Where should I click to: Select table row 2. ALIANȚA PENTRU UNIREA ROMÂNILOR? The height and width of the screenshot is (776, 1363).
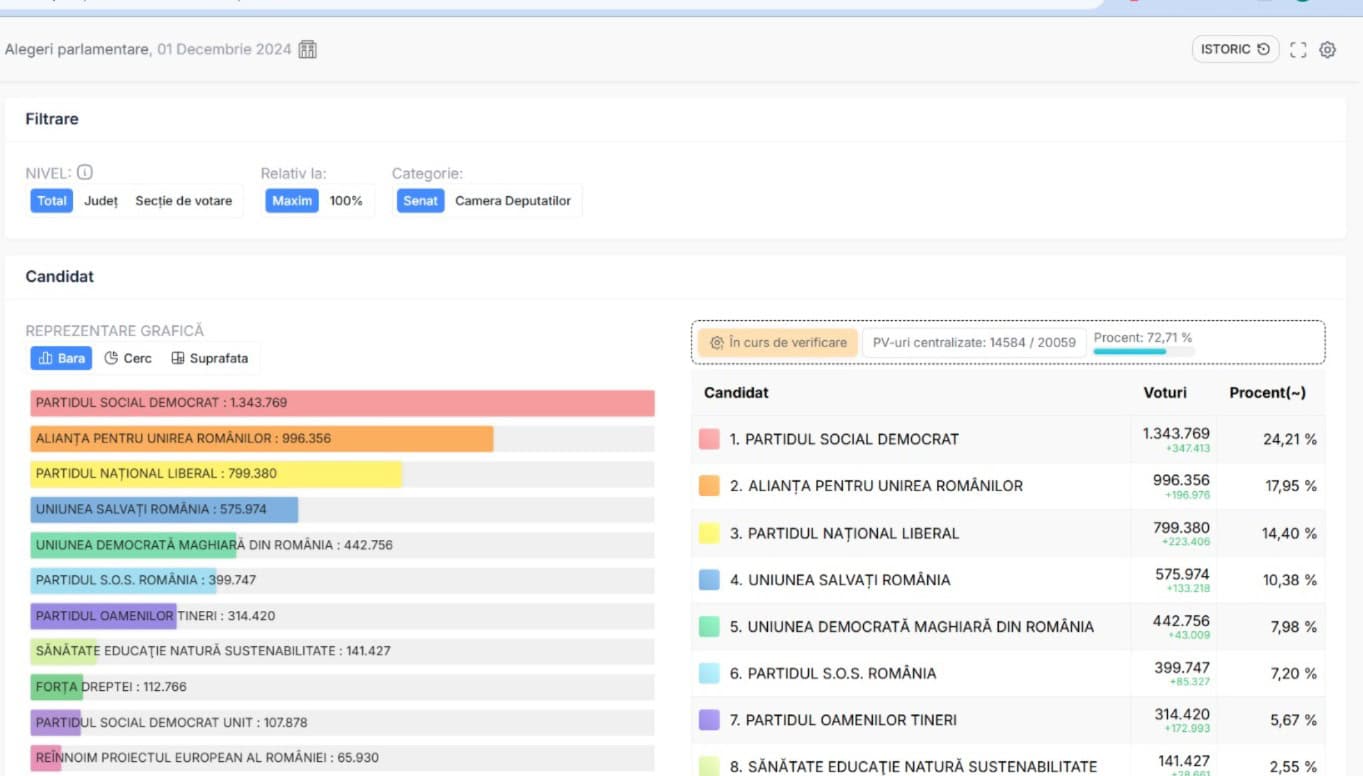1008,486
